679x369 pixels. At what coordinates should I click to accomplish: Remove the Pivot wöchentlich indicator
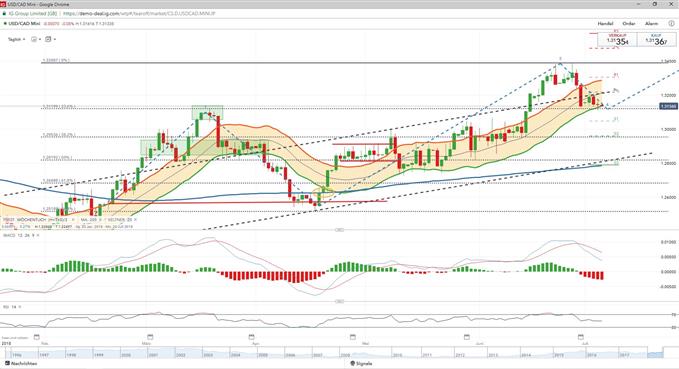[73, 220]
